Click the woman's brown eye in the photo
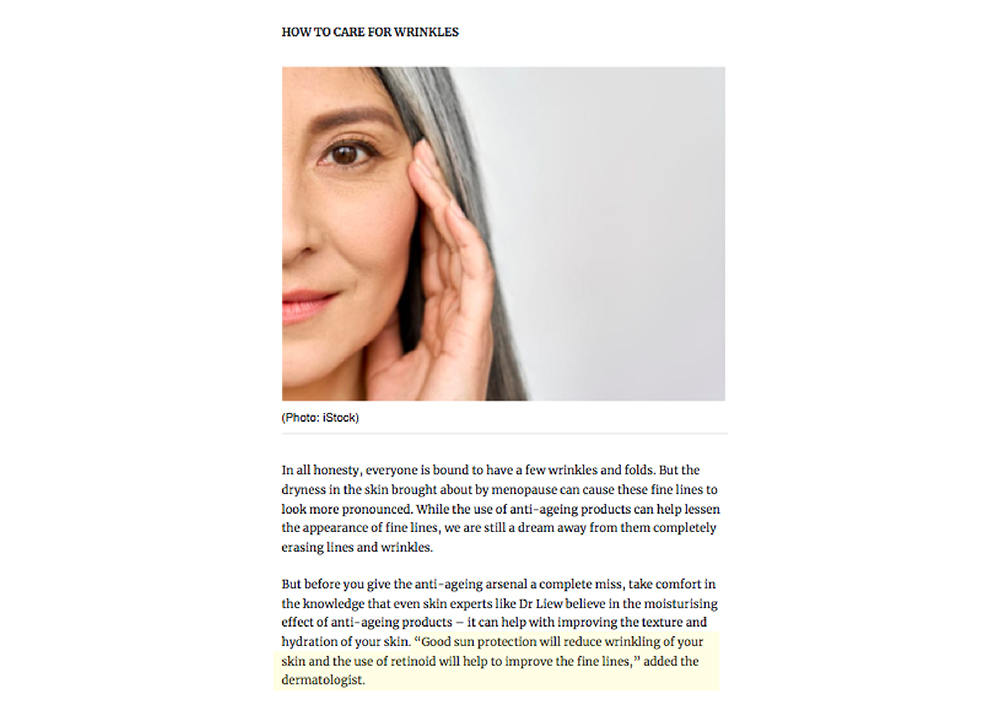1000x707 pixels. pyautogui.click(x=346, y=153)
